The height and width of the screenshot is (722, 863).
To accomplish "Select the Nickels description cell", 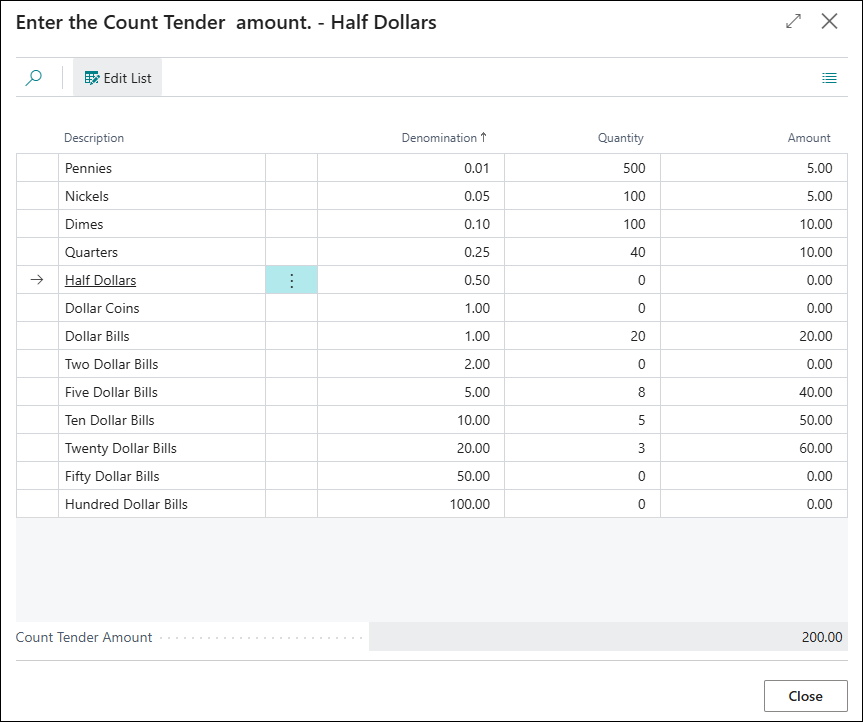I will (x=162, y=196).
